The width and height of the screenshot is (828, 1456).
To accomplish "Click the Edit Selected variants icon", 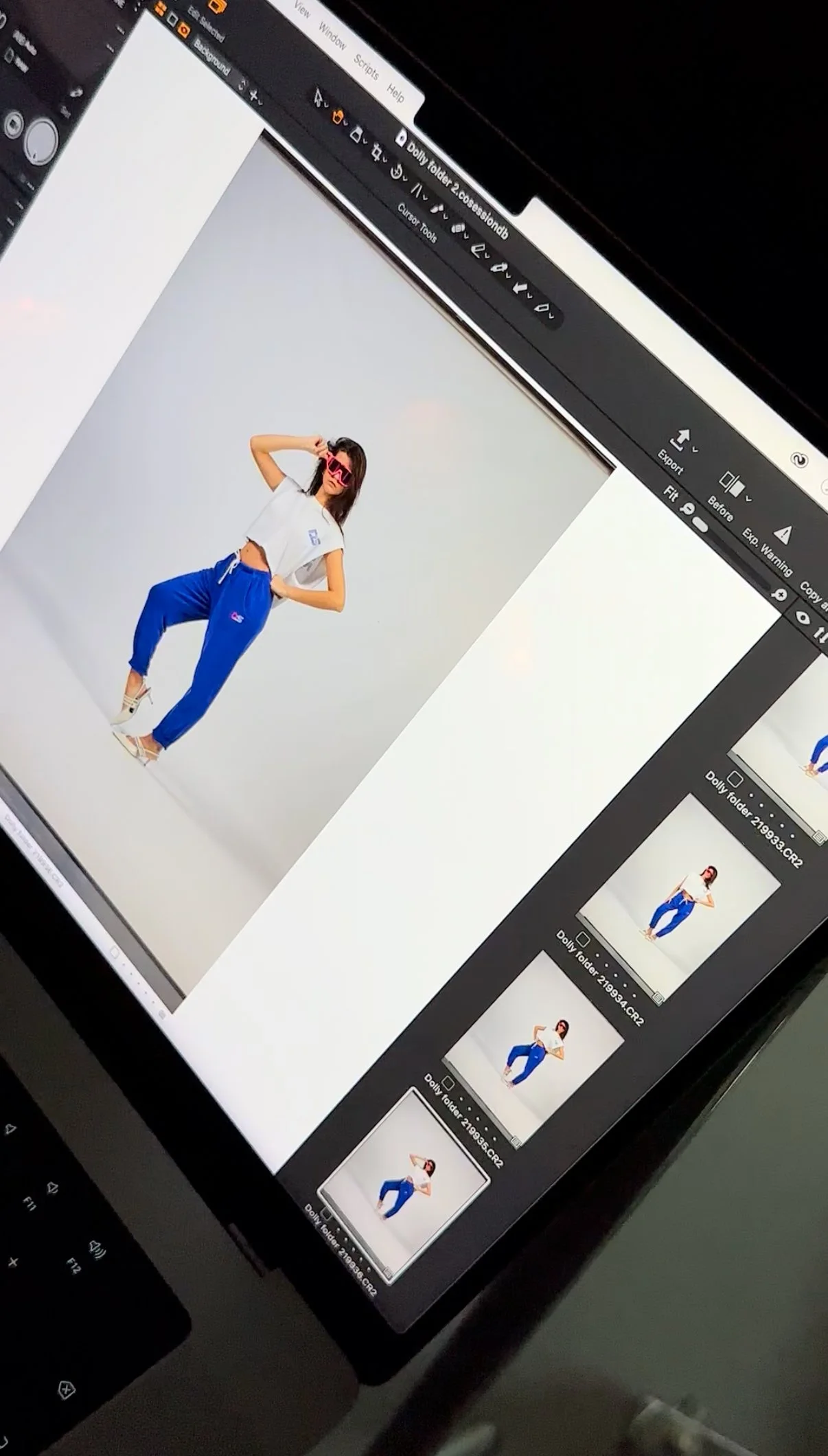I will point(217,5).
